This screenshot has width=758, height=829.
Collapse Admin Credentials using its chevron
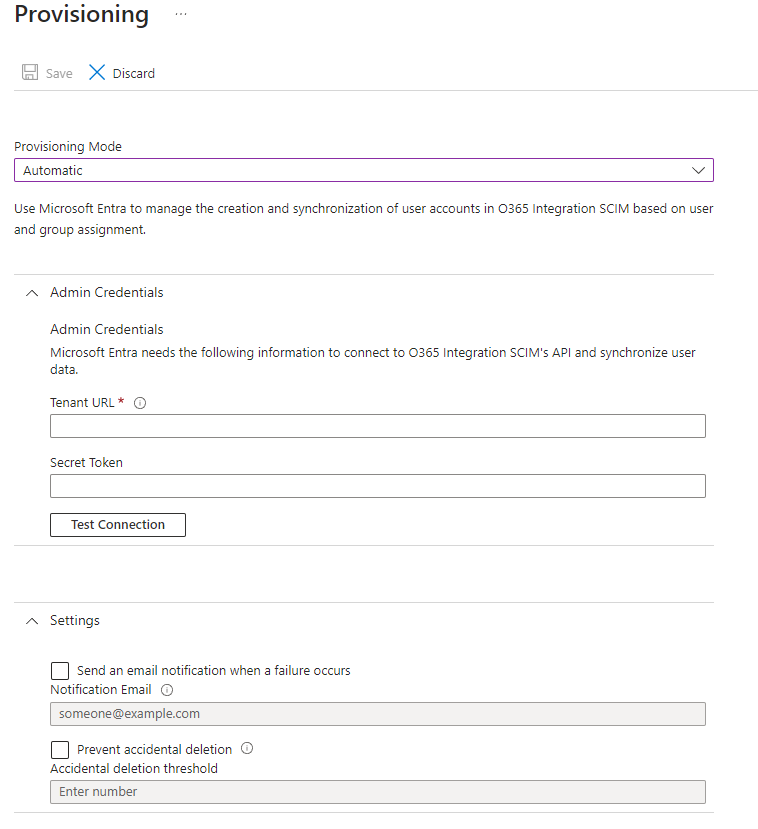[31, 293]
